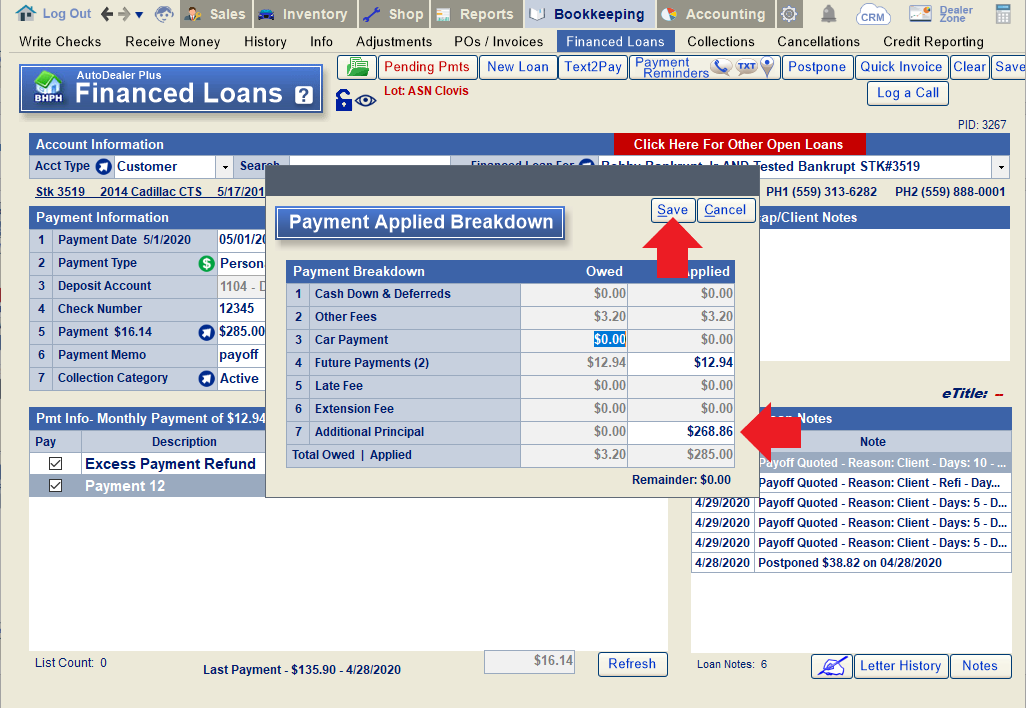Open the Adjustments menu item
This screenshot has width=1026, height=708.
[x=394, y=41]
